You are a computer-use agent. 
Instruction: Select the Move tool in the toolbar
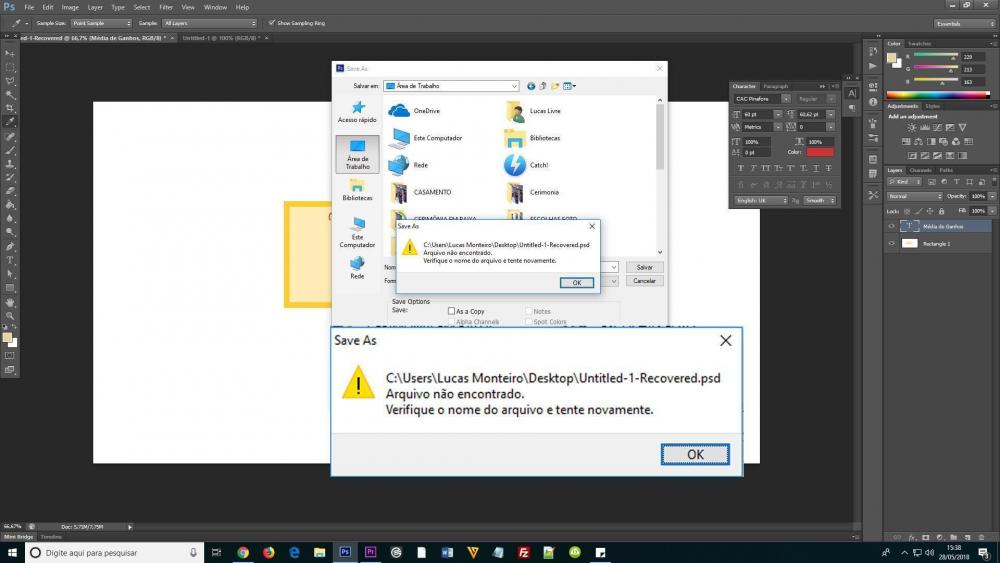[x=10, y=53]
